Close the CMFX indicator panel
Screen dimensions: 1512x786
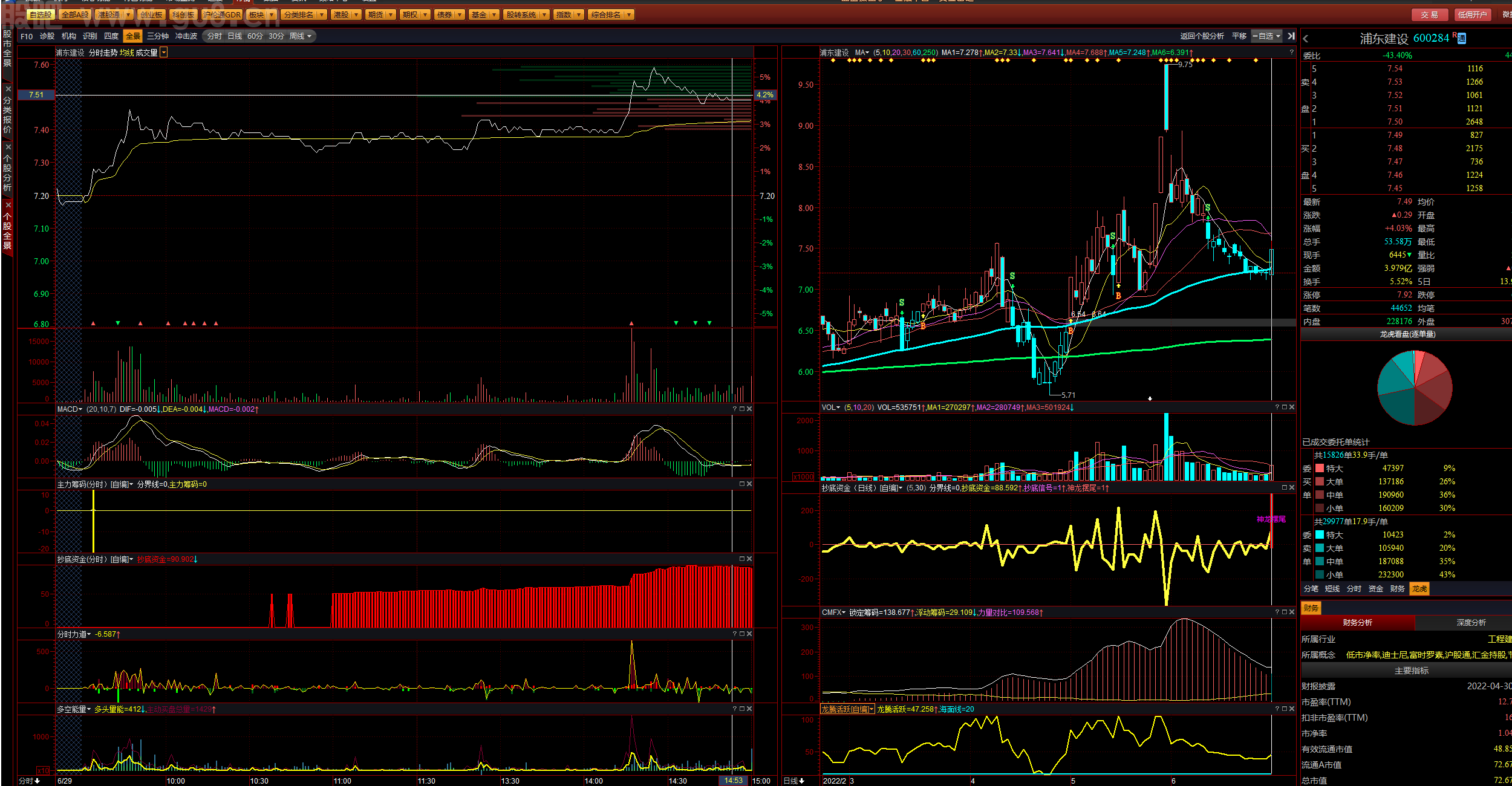coord(1292,612)
